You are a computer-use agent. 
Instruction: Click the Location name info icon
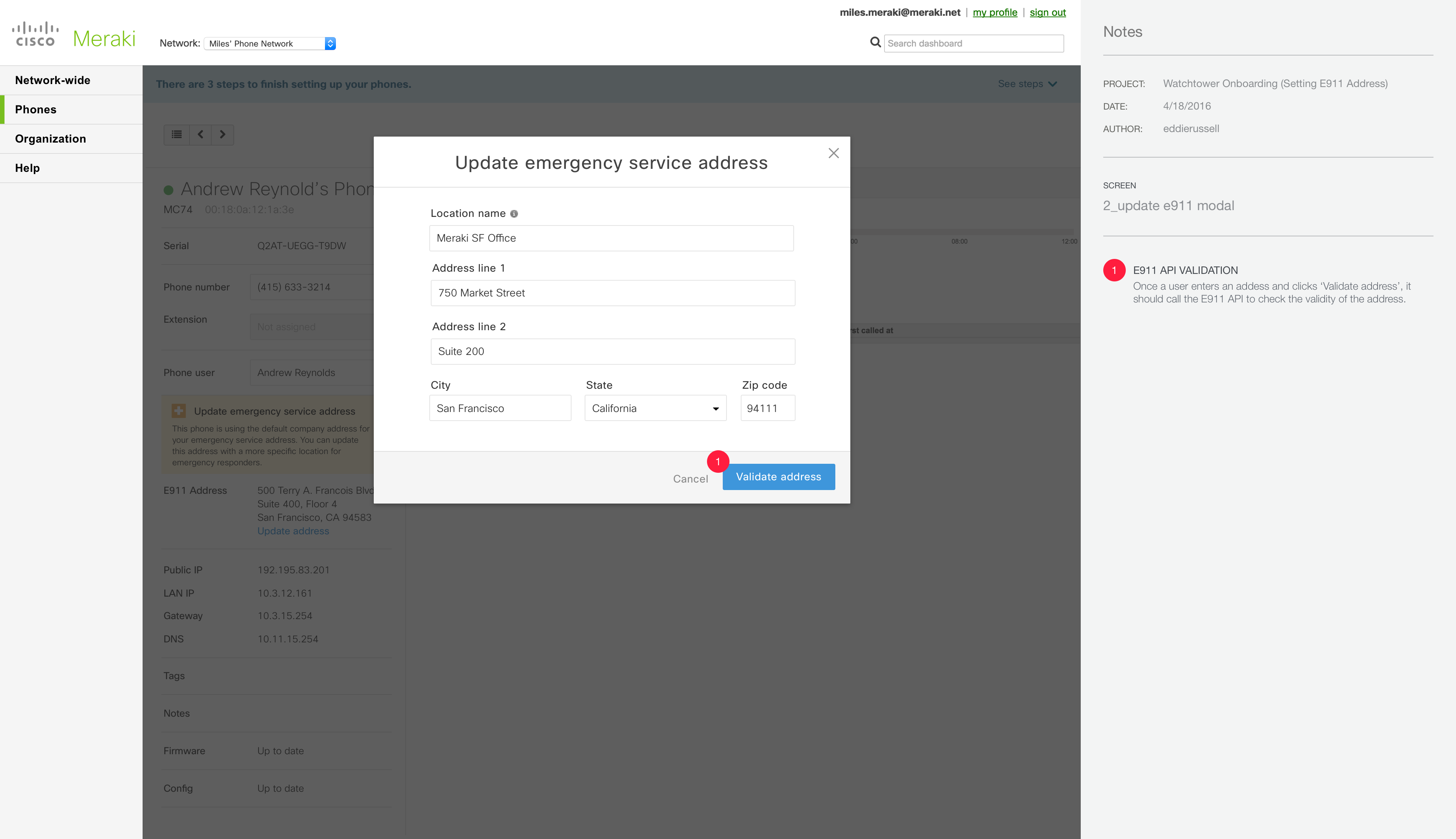(x=514, y=214)
